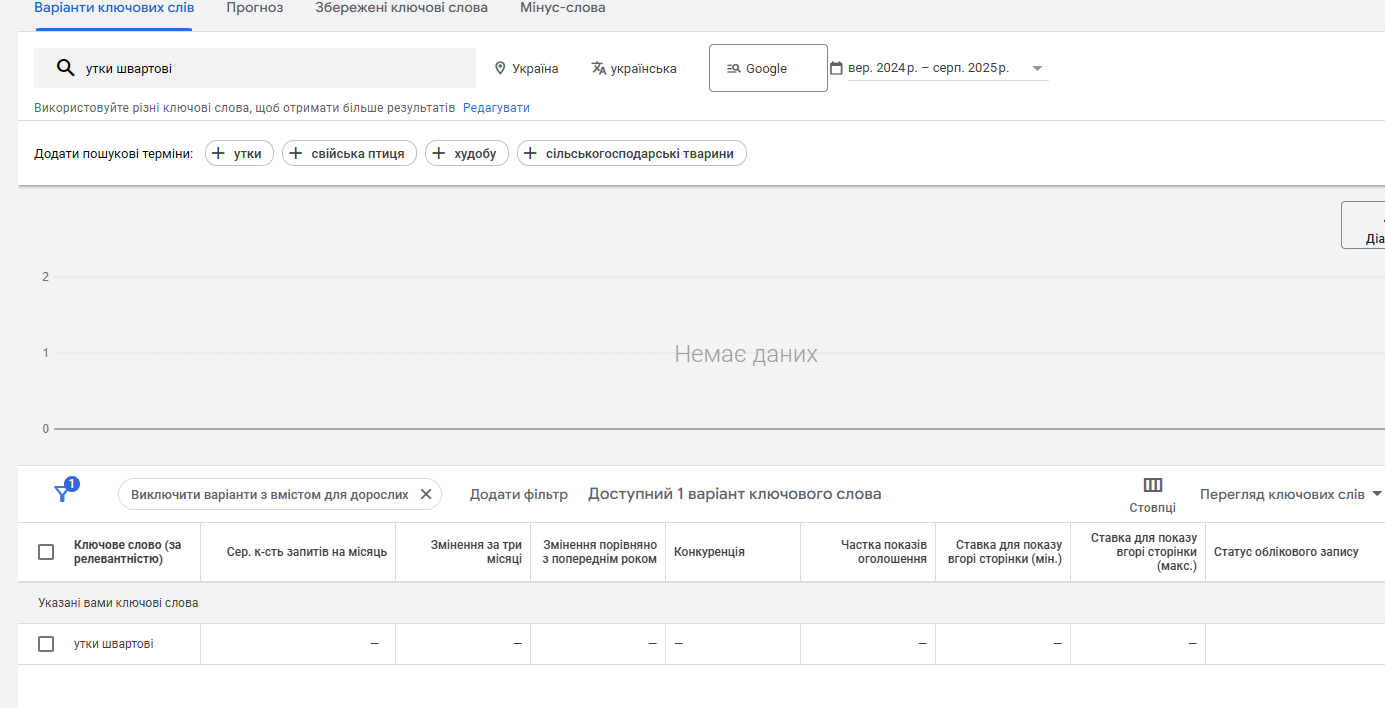Click the Редагувати link
Viewport: 1385px width, 708px height.
[x=496, y=108]
